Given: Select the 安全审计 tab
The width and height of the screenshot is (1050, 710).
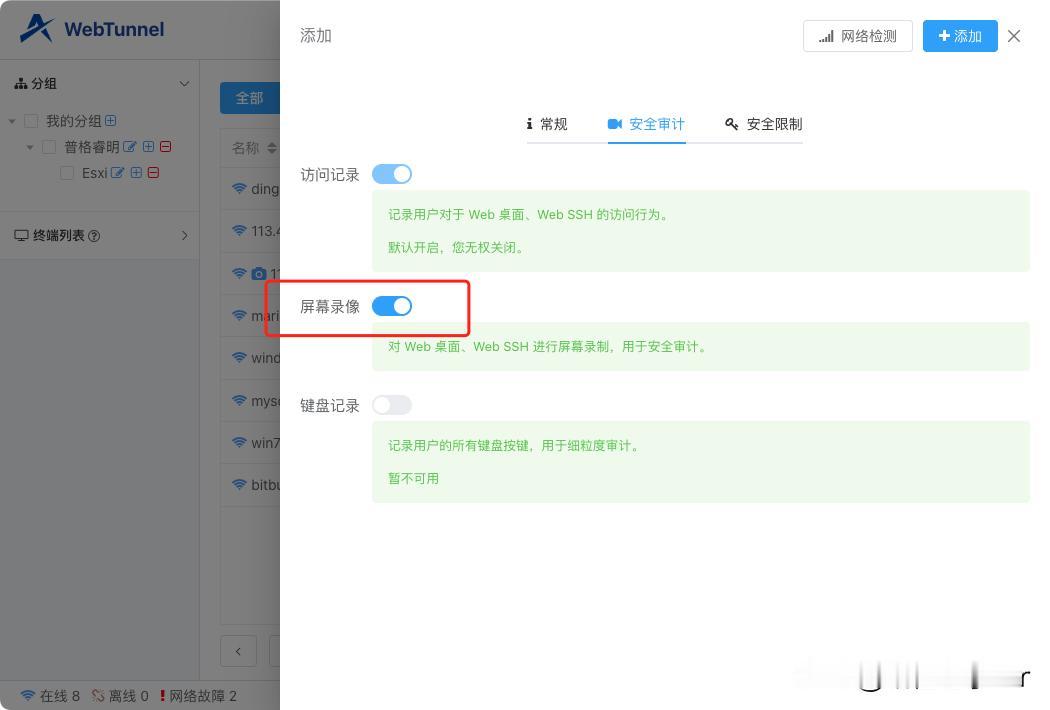Looking at the screenshot, I should [x=646, y=124].
